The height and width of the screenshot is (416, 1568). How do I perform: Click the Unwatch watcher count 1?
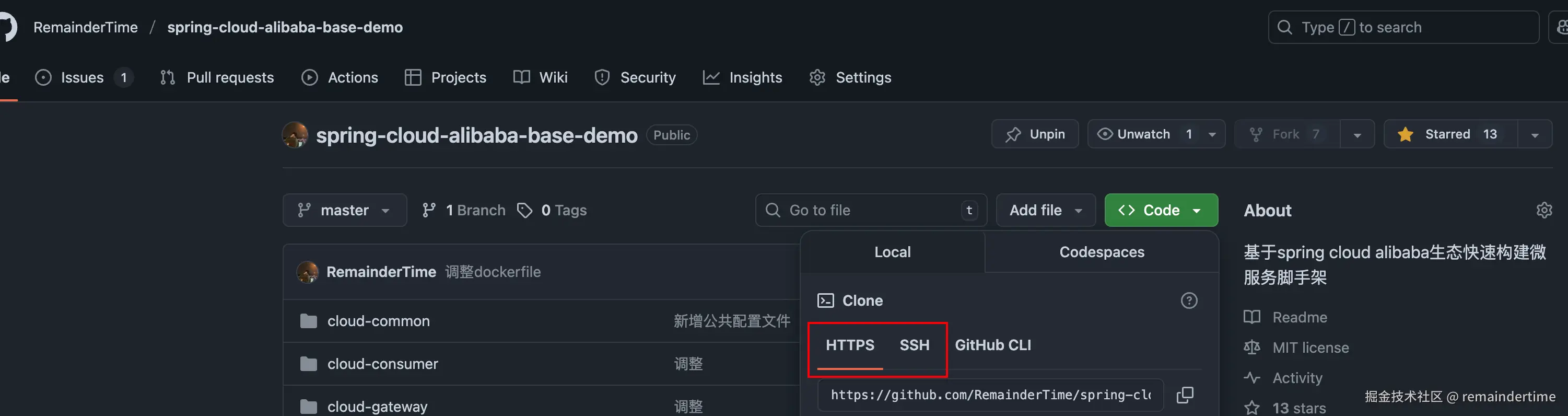1188,134
